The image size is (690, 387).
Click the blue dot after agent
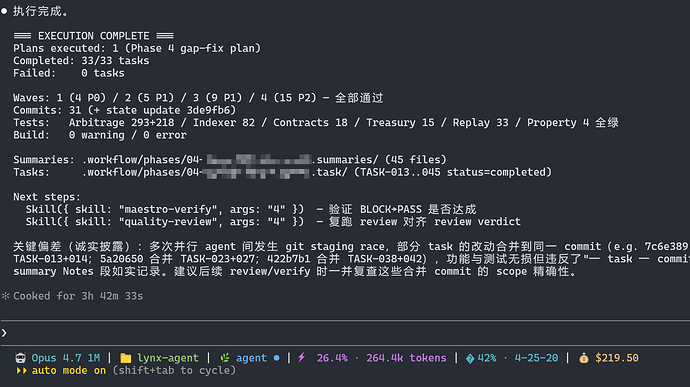click(x=276, y=358)
